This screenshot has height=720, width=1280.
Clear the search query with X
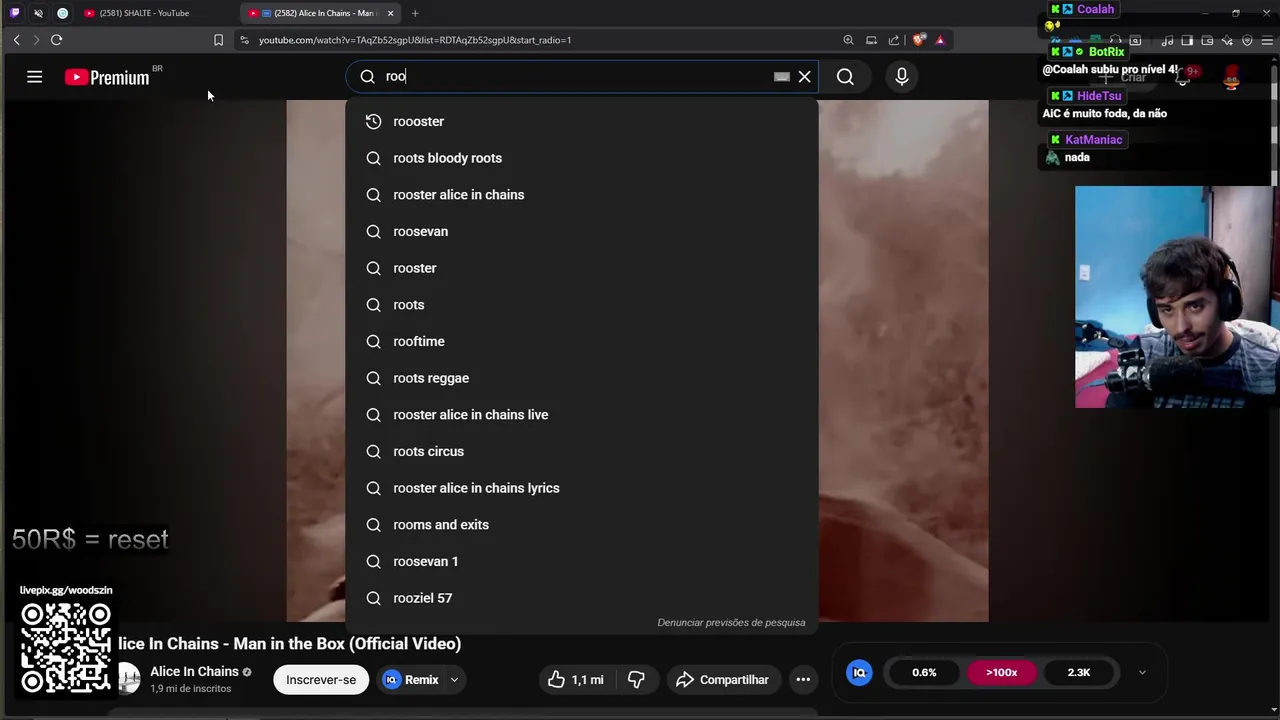(x=804, y=77)
